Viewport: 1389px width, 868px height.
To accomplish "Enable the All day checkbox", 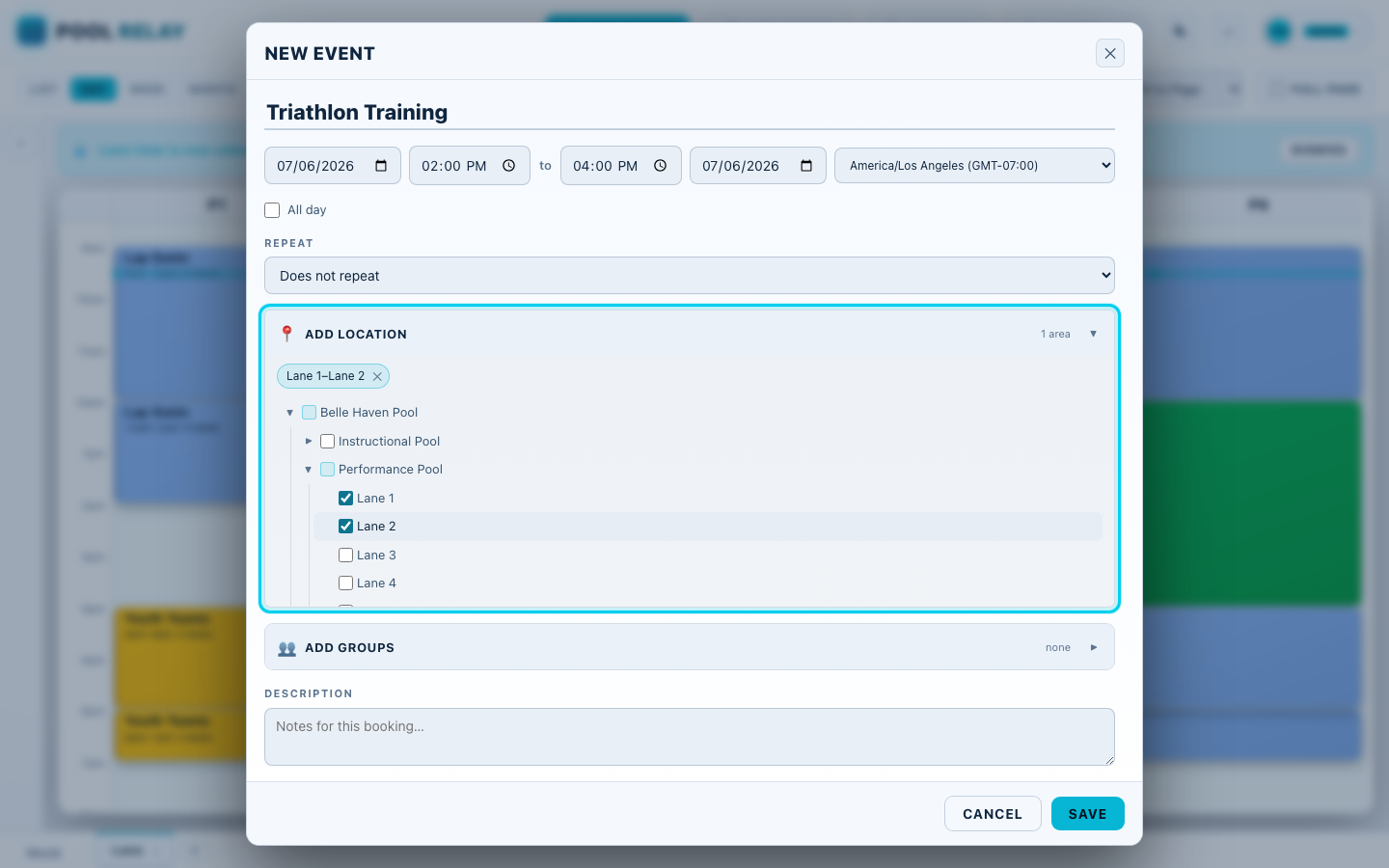I will (272, 210).
